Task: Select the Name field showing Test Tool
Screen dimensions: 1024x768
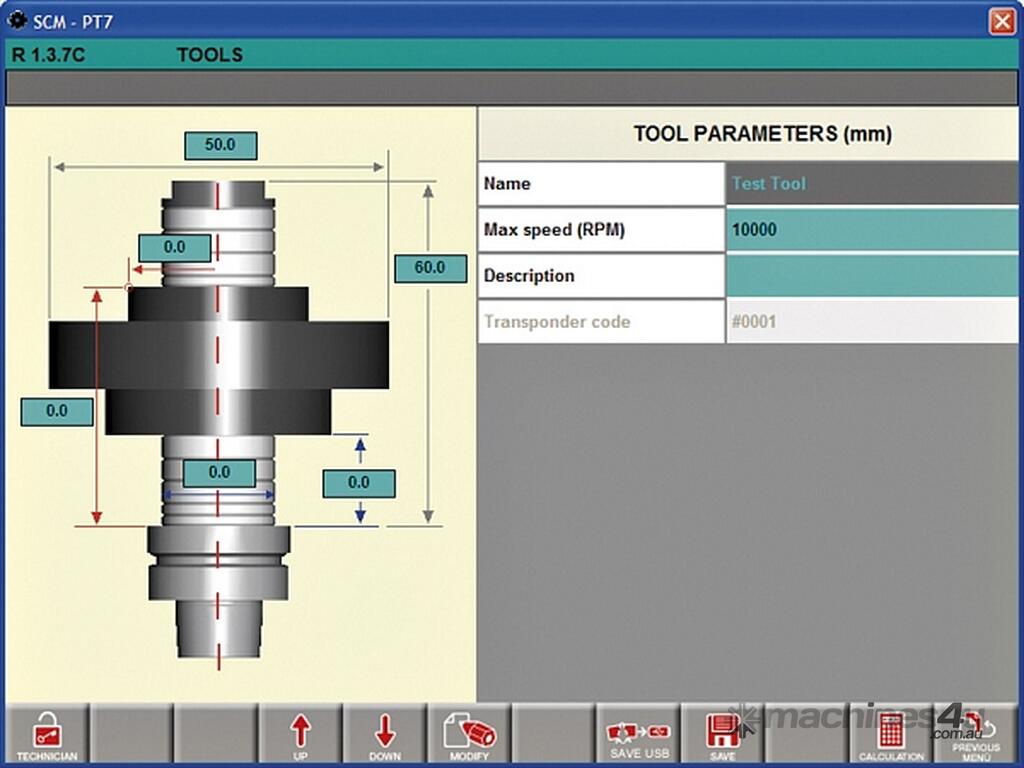Action: click(871, 184)
